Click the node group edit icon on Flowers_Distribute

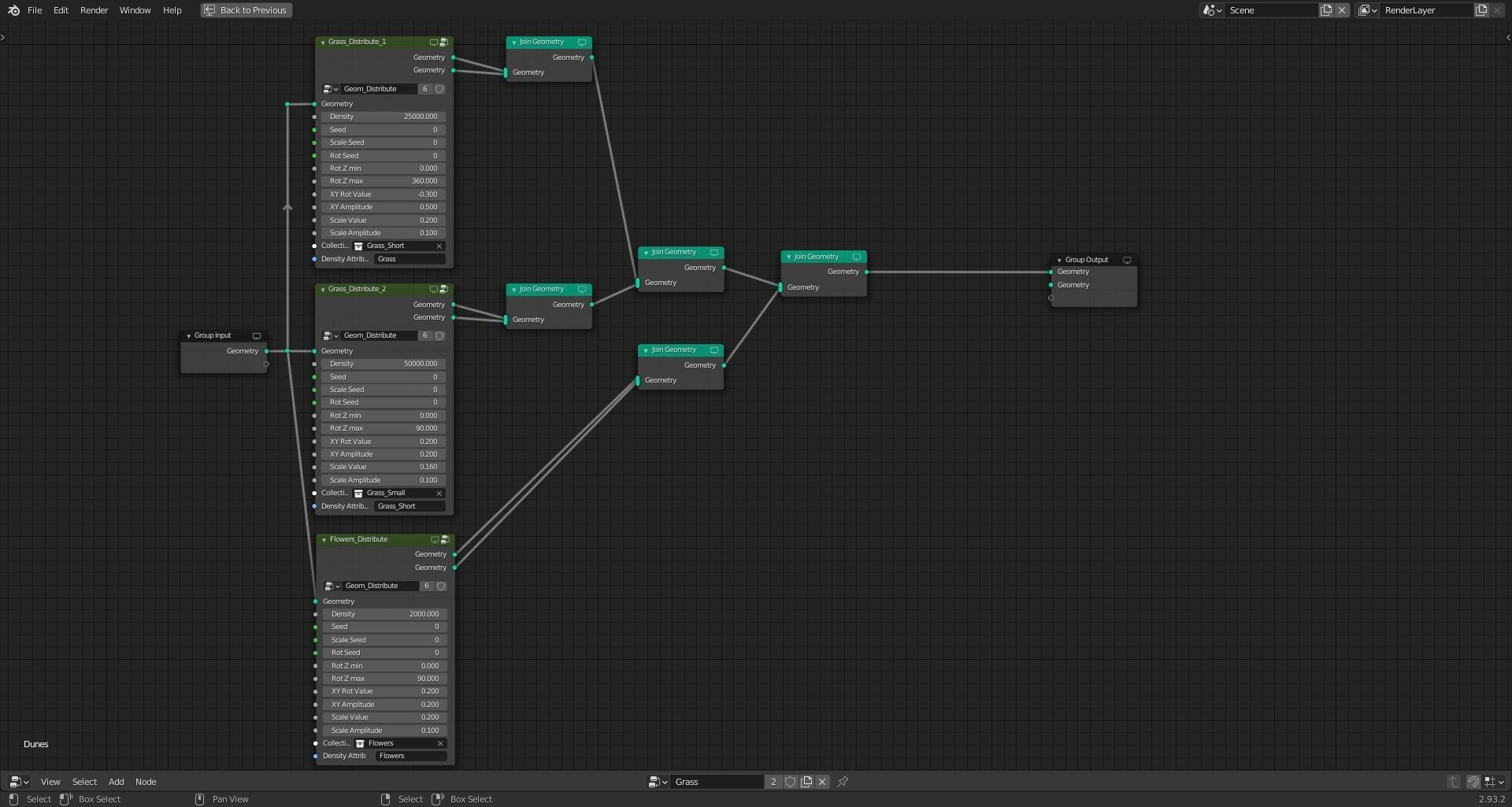click(445, 539)
